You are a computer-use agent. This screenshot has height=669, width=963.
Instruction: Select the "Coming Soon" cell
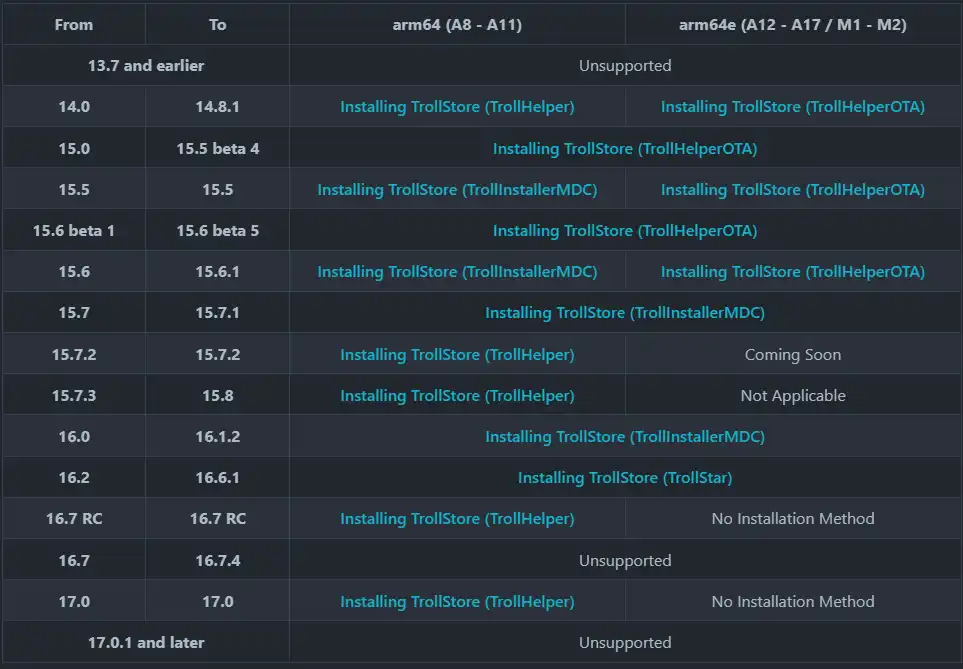(x=792, y=354)
